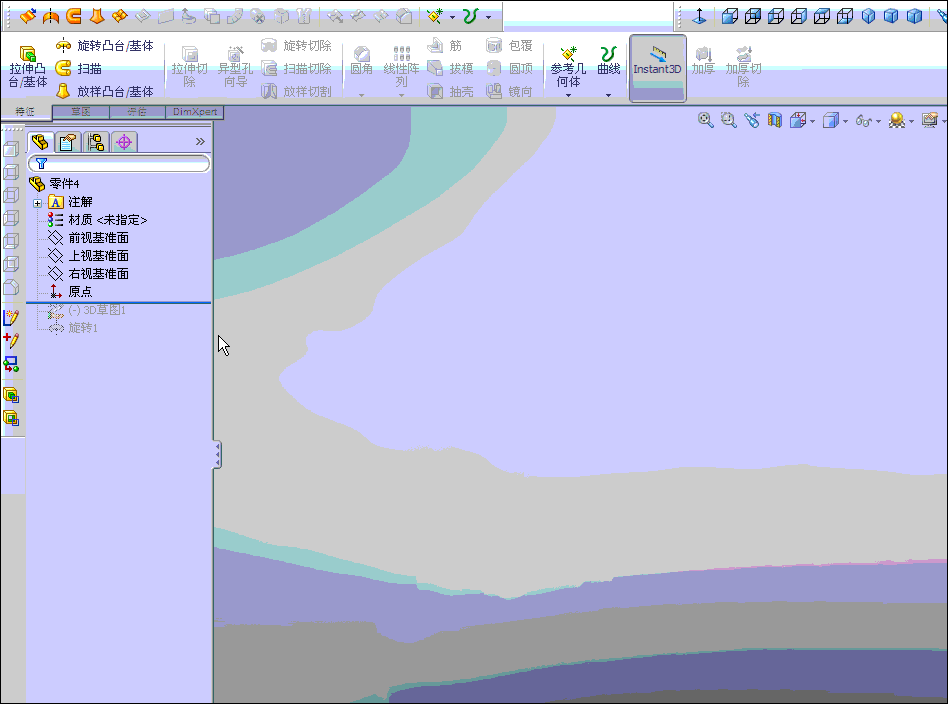The width and height of the screenshot is (948, 704).
Task: Click the Display Style cube icon
Action: tap(831, 120)
